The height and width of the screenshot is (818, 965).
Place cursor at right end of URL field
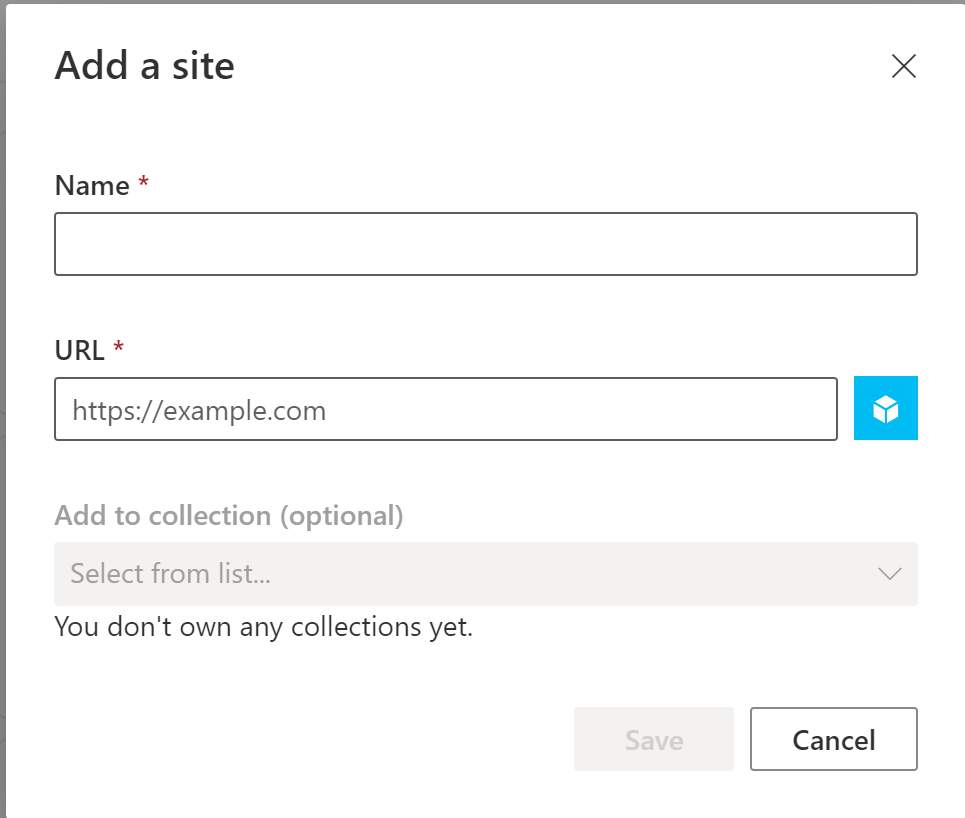(820, 409)
